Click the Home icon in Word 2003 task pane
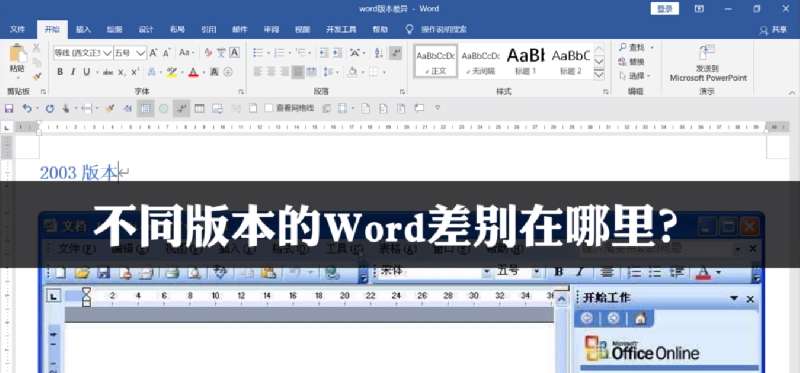800x373 pixels. (x=640, y=318)
